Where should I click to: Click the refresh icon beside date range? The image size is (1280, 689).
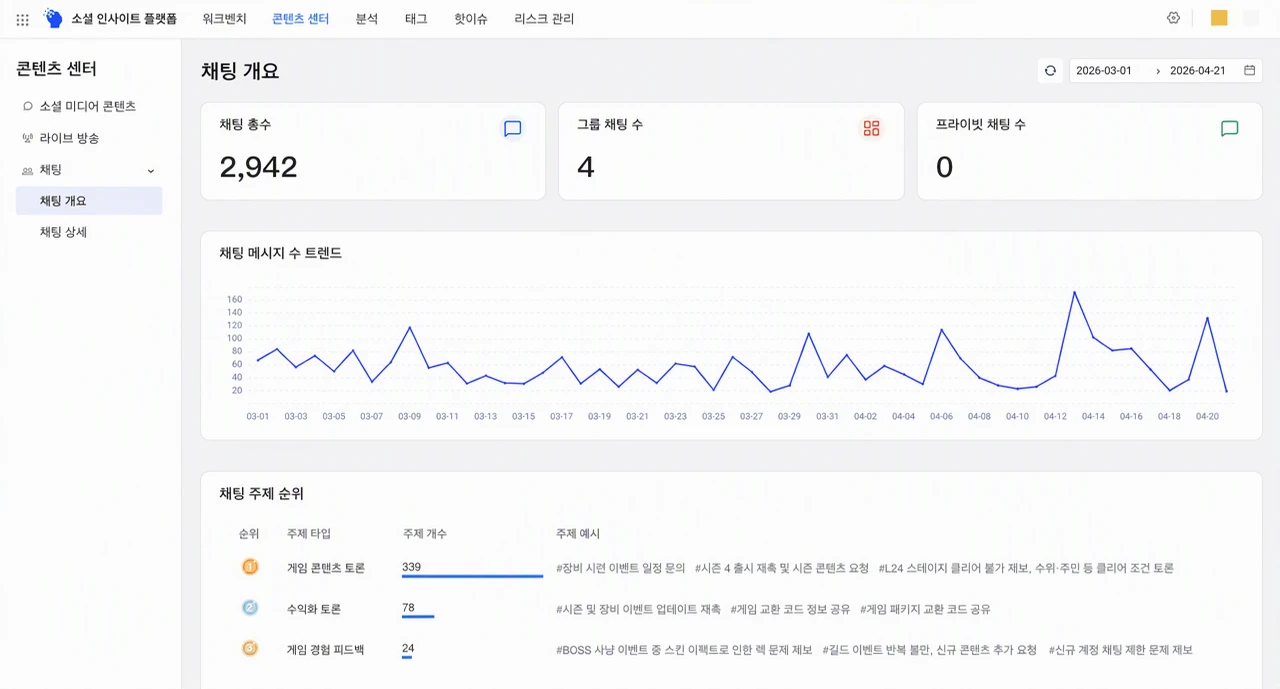pos(1050,71)
